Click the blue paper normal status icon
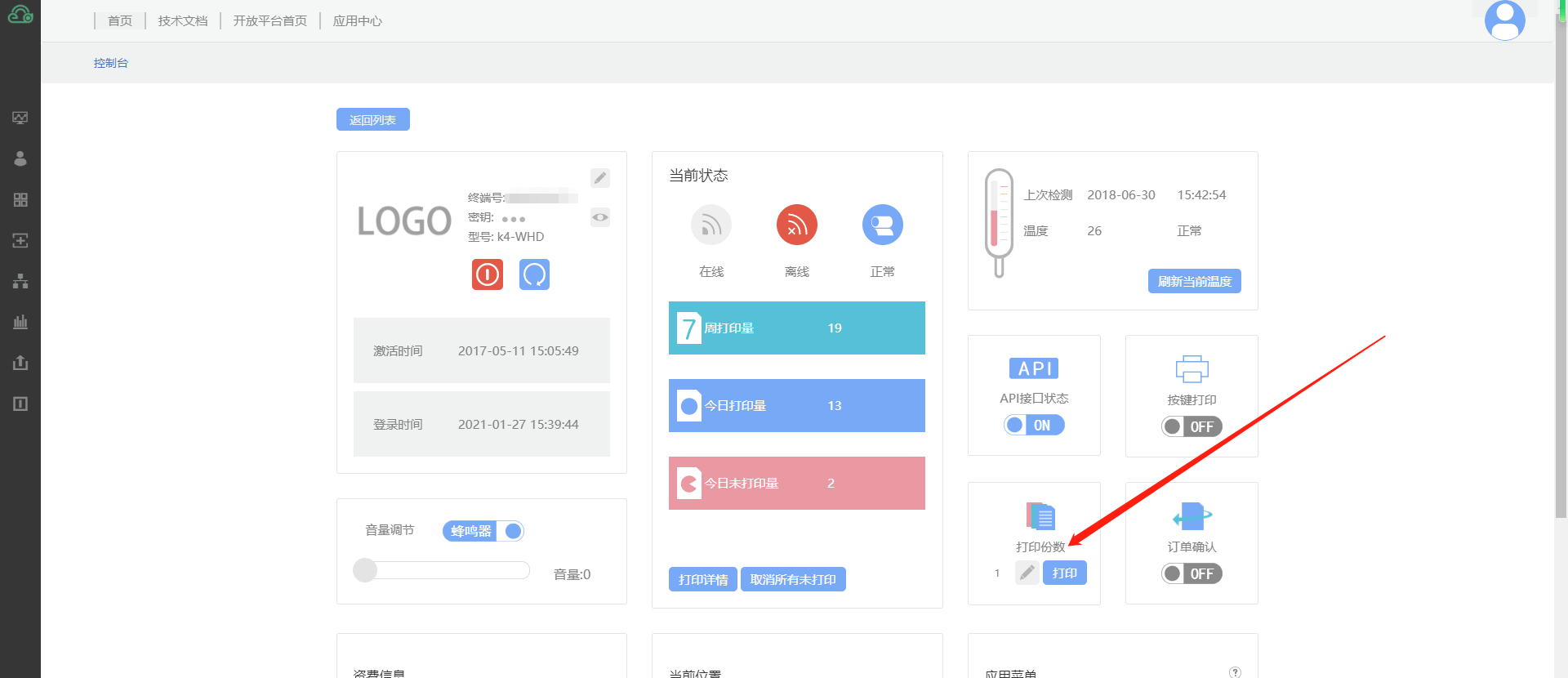 882,225
